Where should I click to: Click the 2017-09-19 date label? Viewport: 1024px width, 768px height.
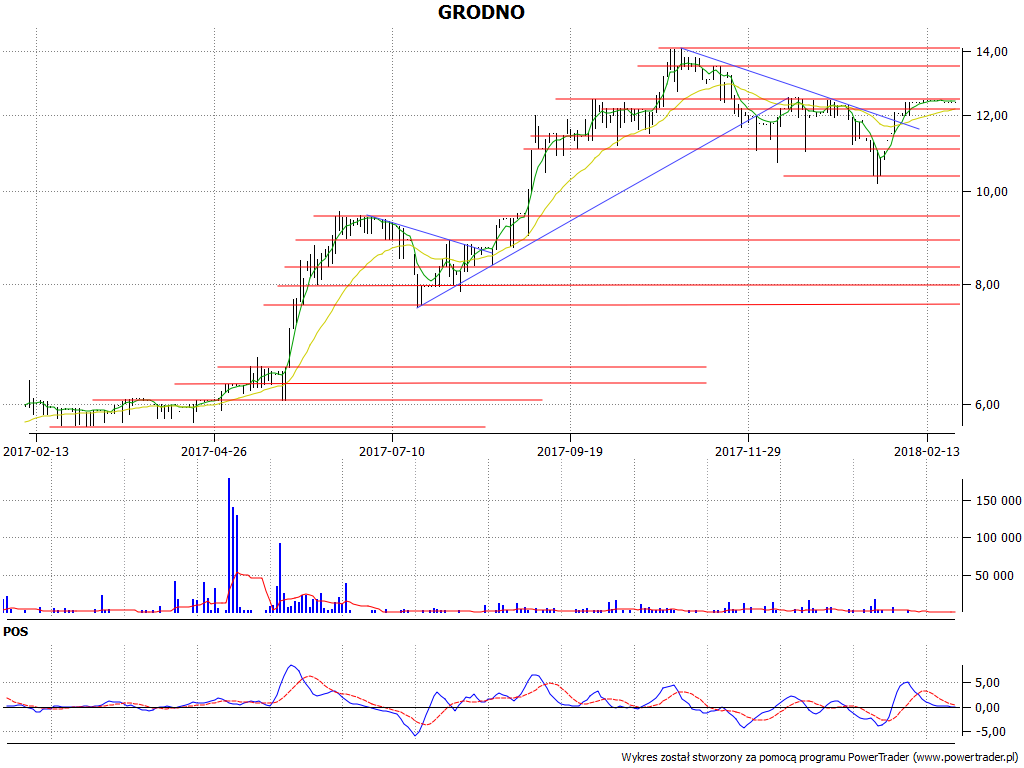pos(570,451)
